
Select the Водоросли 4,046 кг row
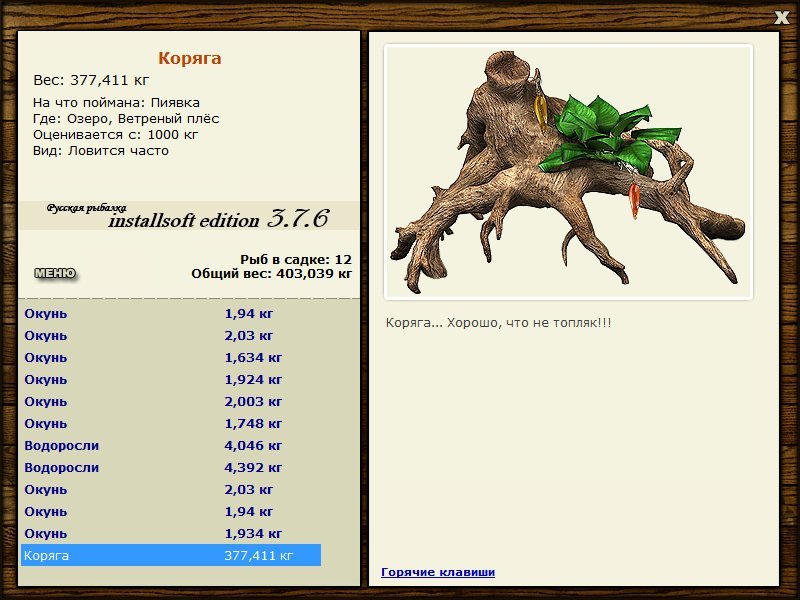coord(171,445)
